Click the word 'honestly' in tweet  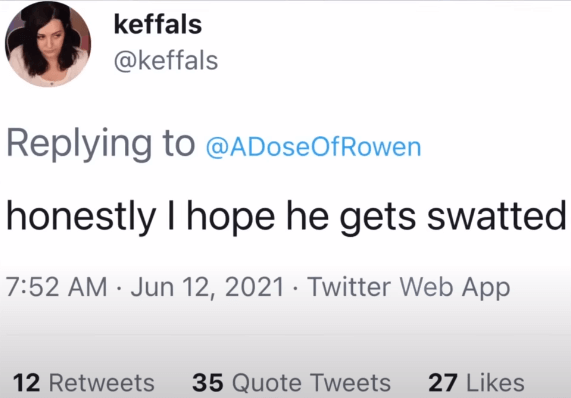(81, 218)
